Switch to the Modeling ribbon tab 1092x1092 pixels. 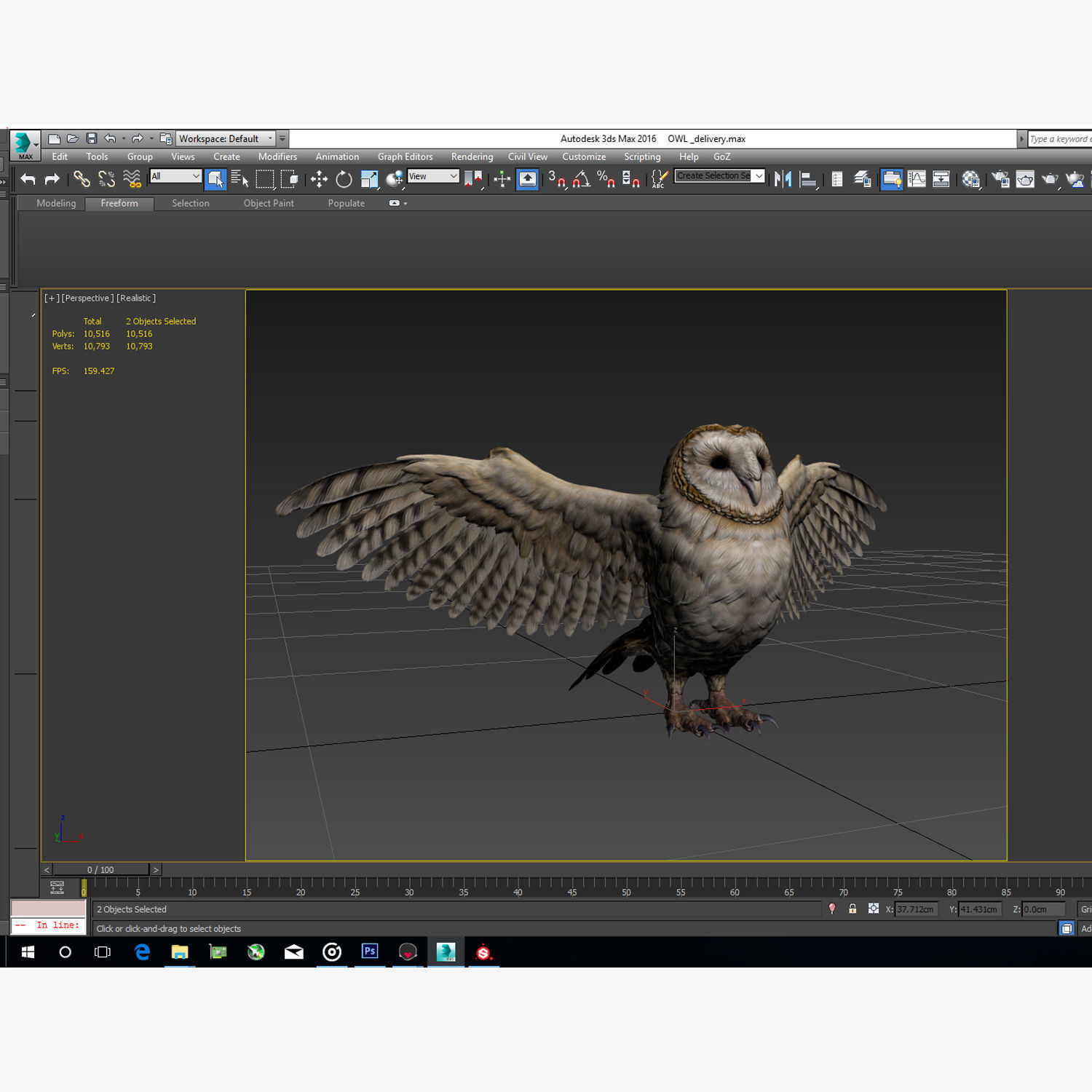tap(56, 203)
